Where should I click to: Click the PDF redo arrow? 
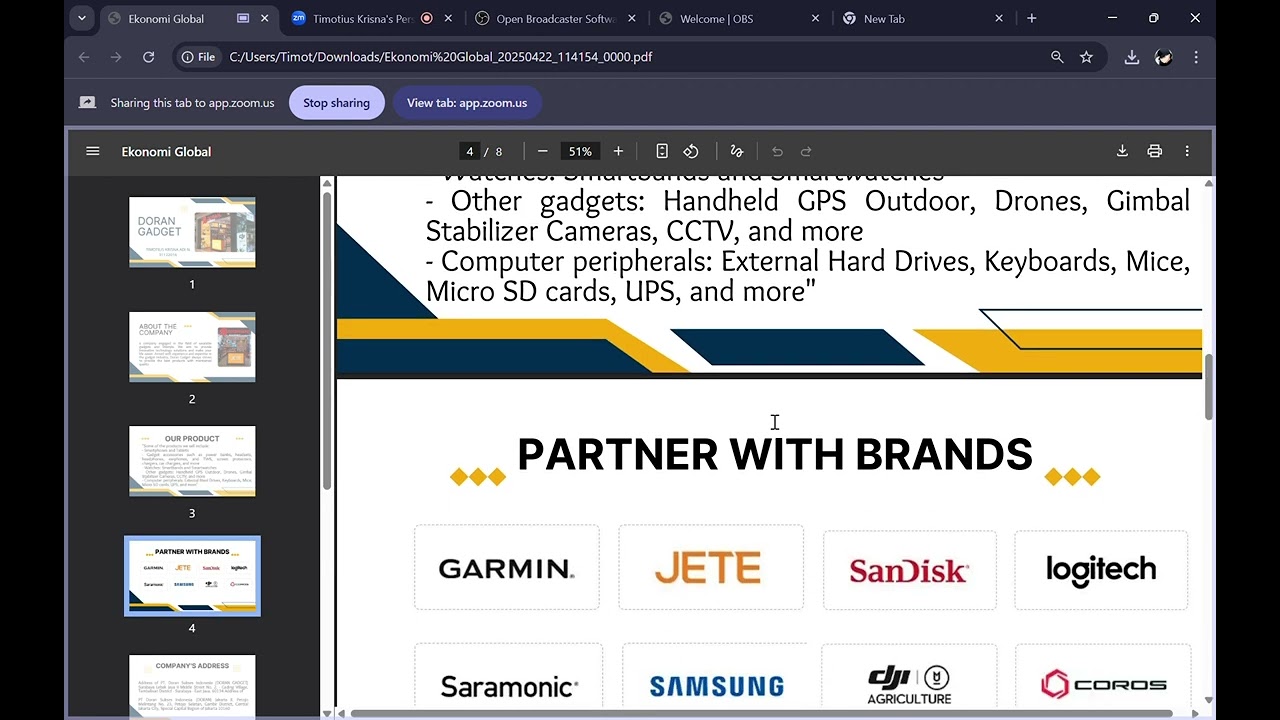click(x=807, y=151)
